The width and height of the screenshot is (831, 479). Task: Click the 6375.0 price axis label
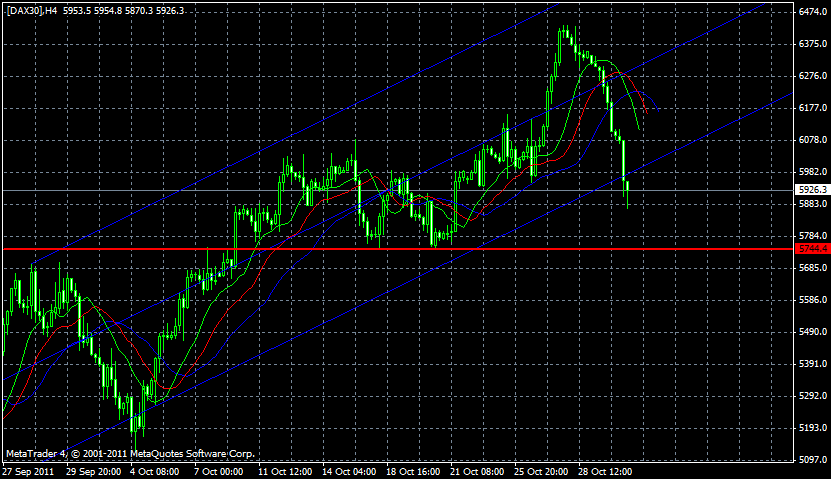tap(813, 44)
